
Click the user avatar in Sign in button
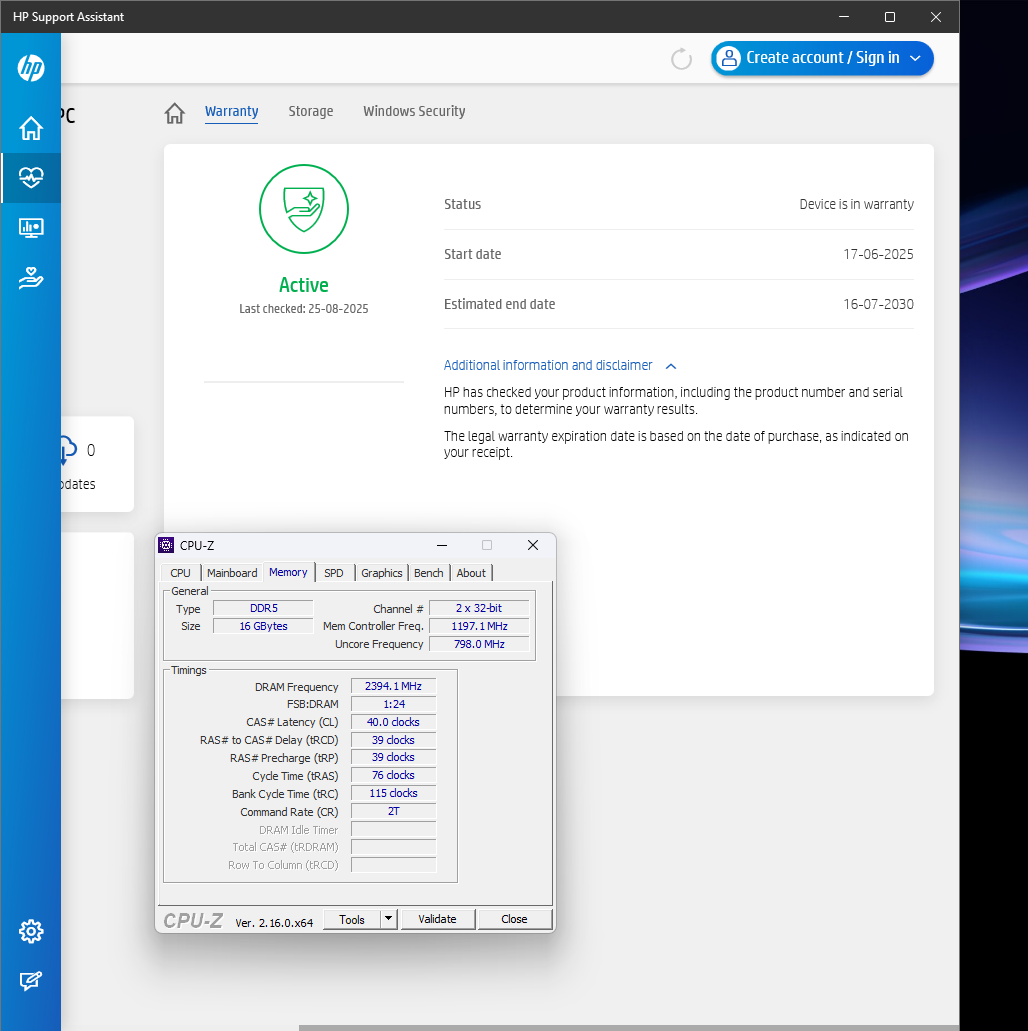coord(729,59)
